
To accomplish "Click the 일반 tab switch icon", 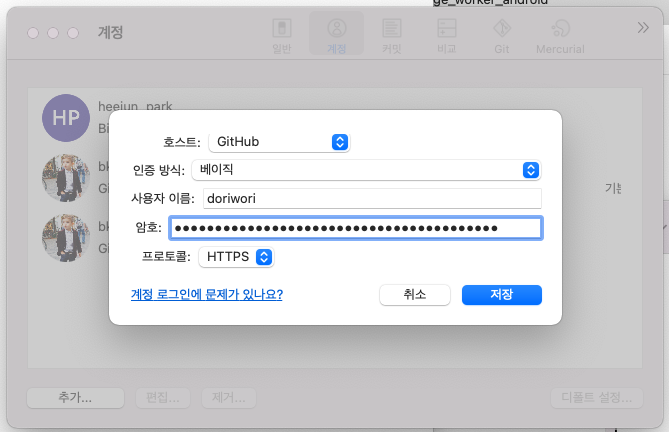I will 282,28.
